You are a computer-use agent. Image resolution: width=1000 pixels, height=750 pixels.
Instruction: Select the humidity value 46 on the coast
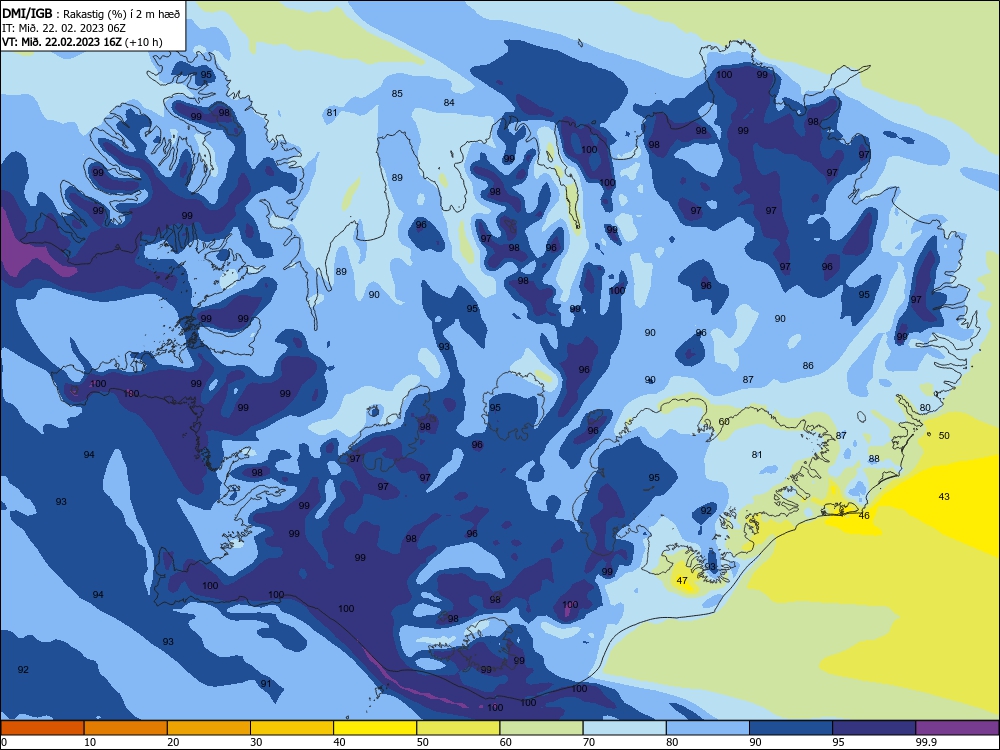864,515
